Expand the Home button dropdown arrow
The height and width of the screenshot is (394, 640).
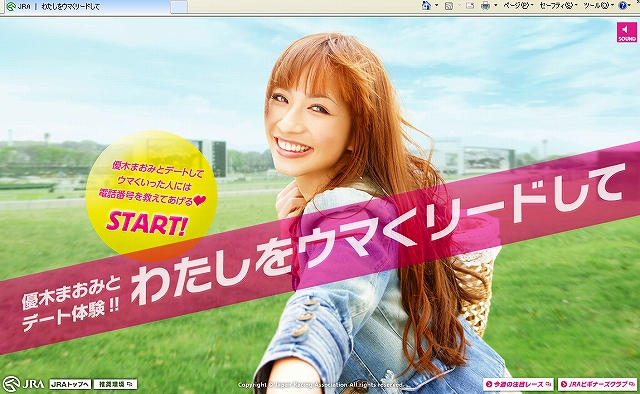coord(436,6)
